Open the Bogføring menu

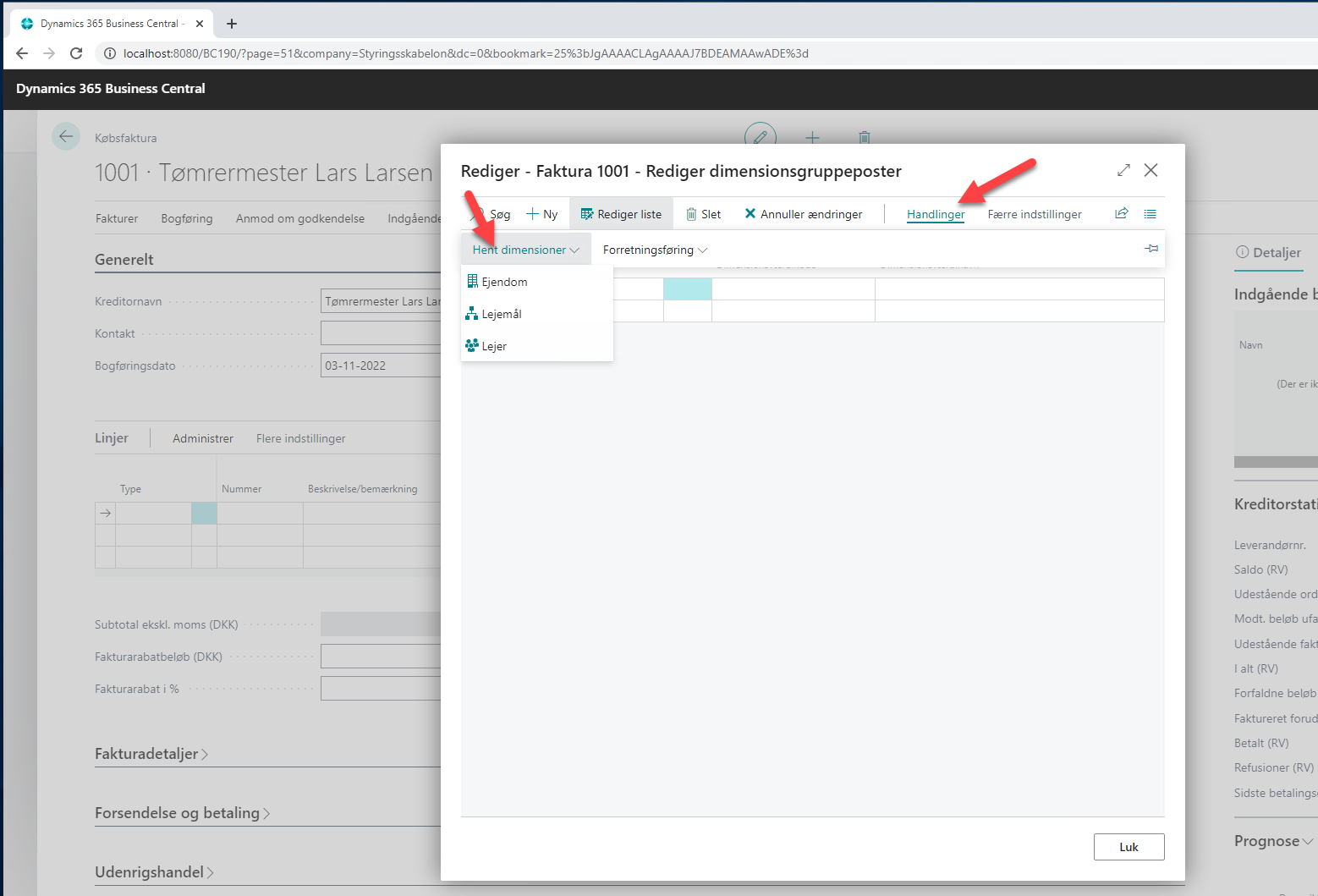187,218
